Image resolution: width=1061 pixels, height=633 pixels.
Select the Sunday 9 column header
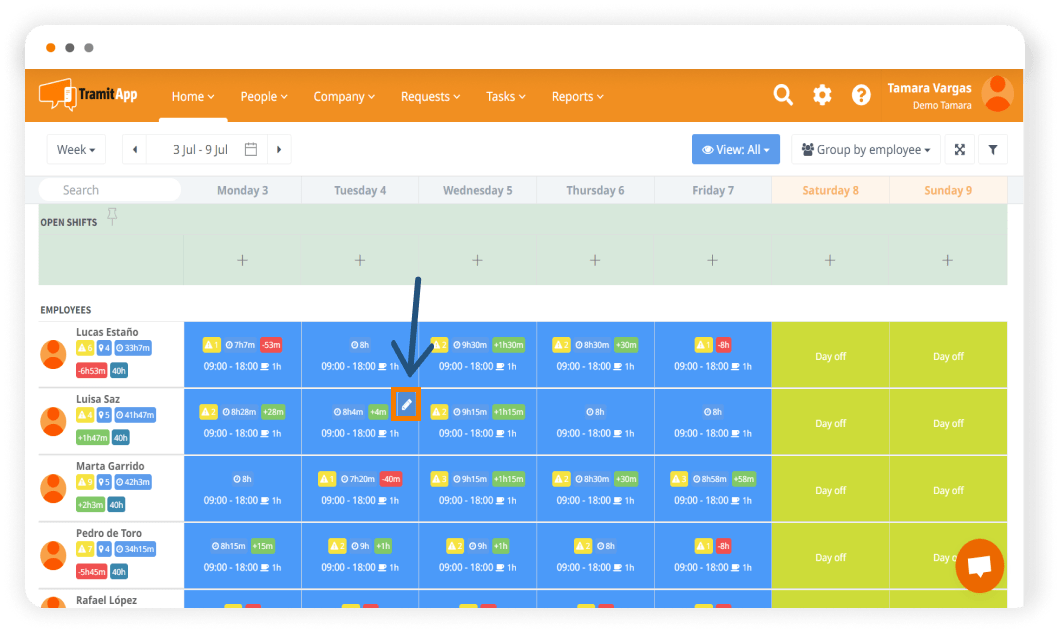pos(948,190)
